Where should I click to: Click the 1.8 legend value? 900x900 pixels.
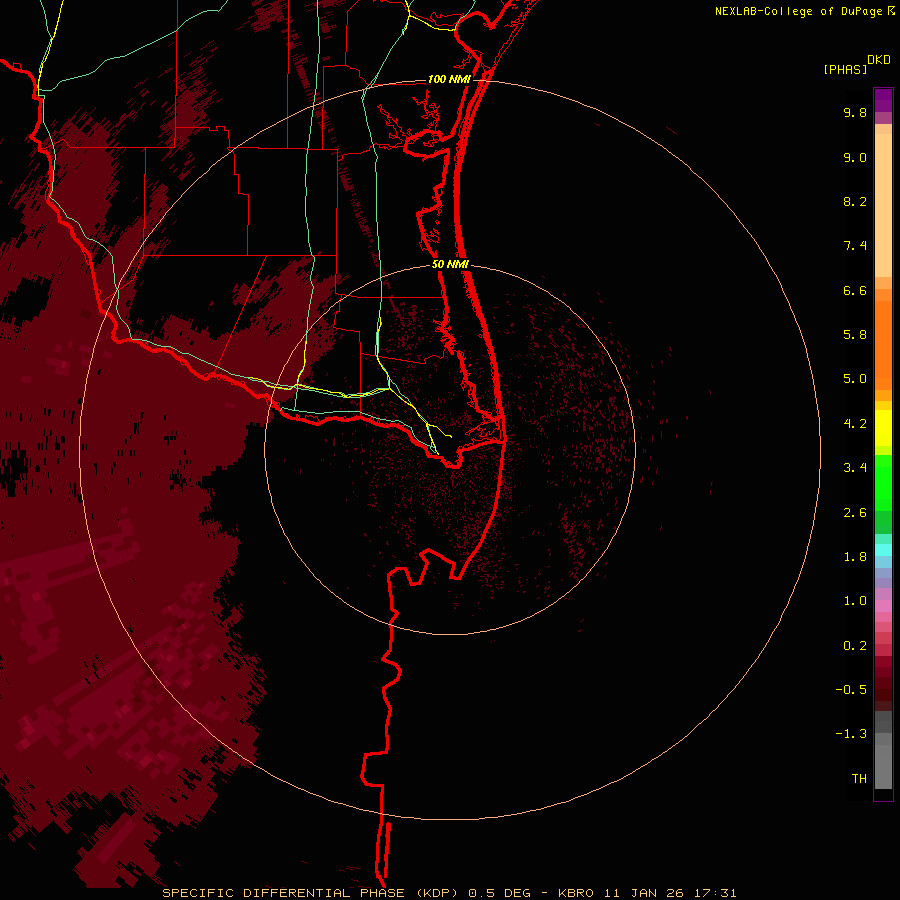coord(855,557)
